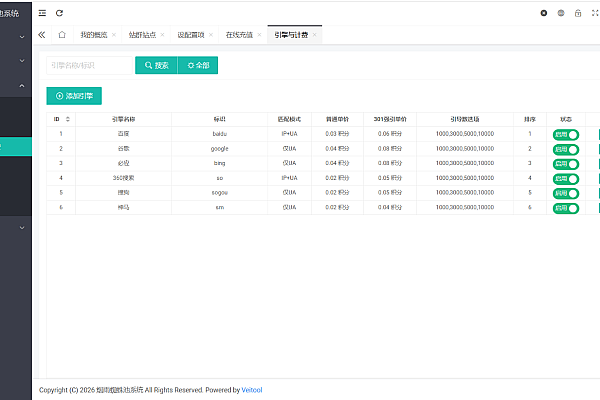This screenshot has height=400, width=600.
Task: Toggle the status switch for baidu row
Action: 566,135
